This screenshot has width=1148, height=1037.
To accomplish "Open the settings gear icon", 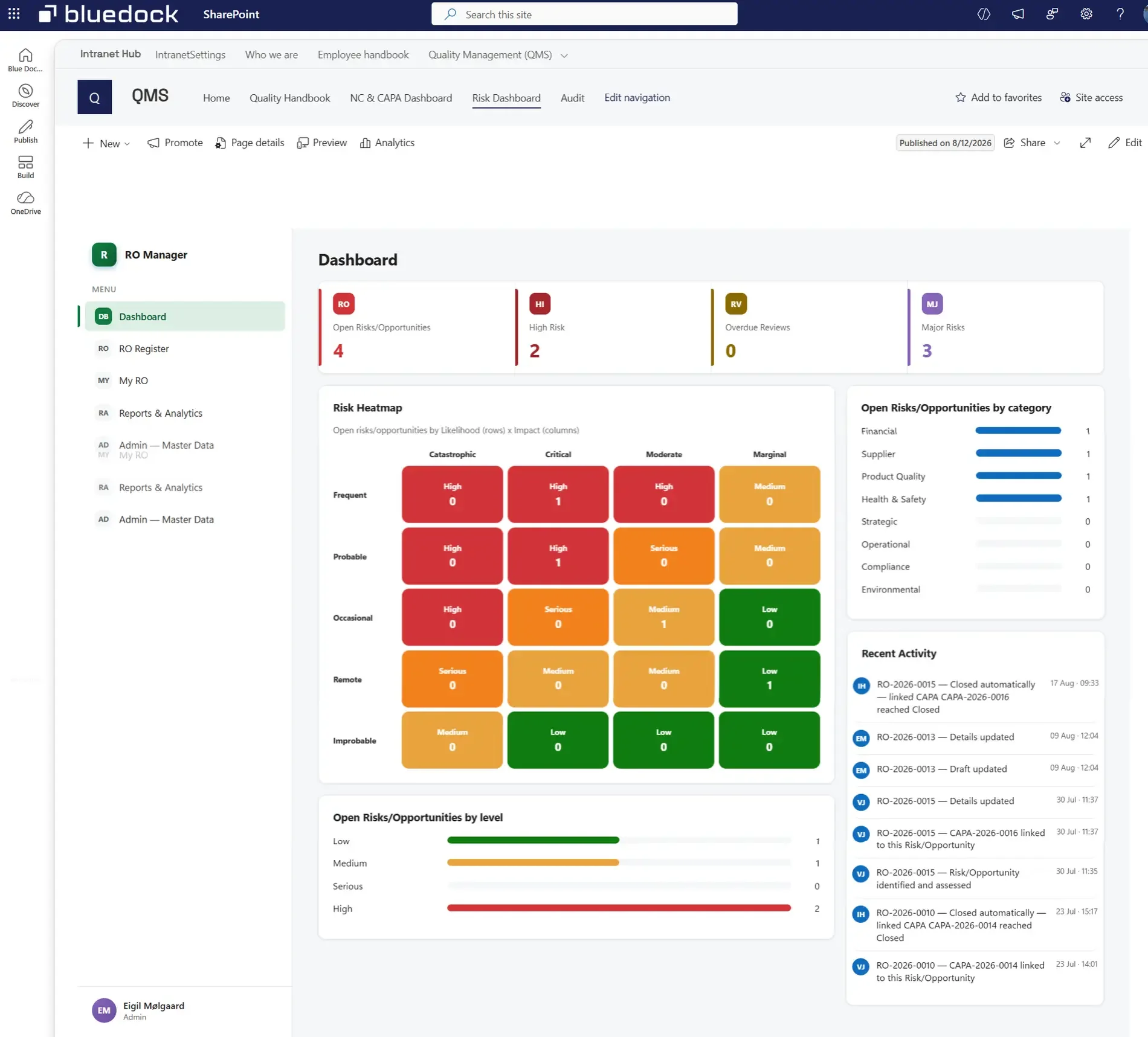I will click(x=1086, y=14).
